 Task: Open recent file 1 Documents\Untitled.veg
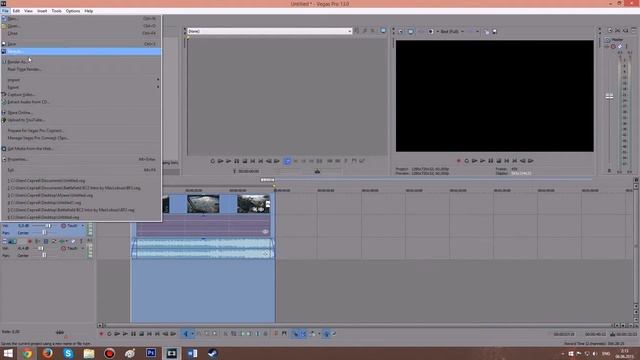(x=81, y=180)
